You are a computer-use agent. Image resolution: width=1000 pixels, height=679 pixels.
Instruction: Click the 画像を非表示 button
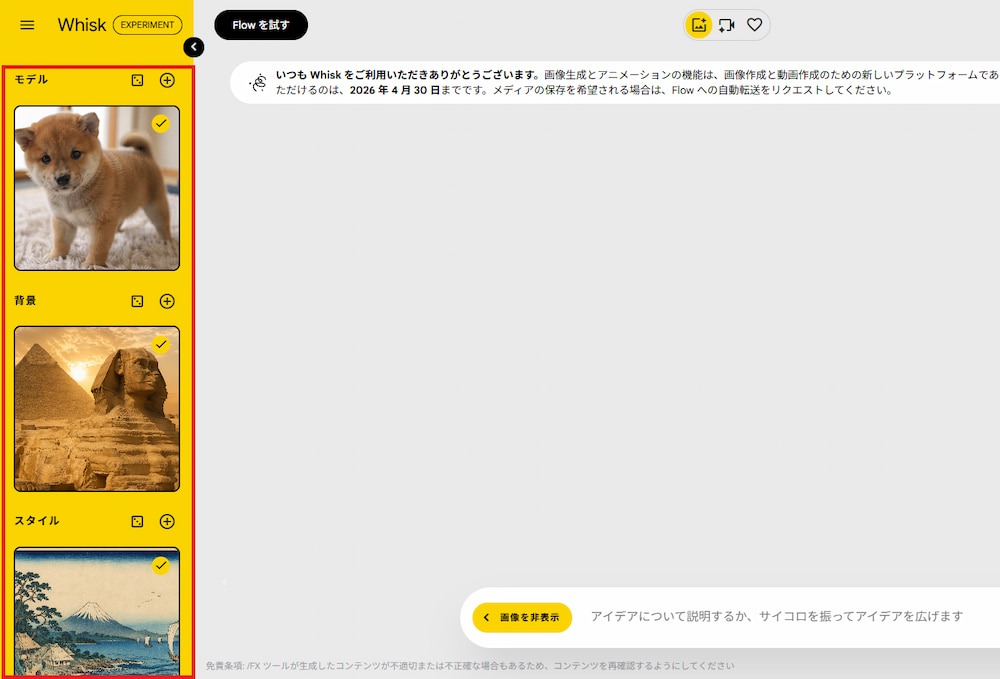click(x=522, y=617)
